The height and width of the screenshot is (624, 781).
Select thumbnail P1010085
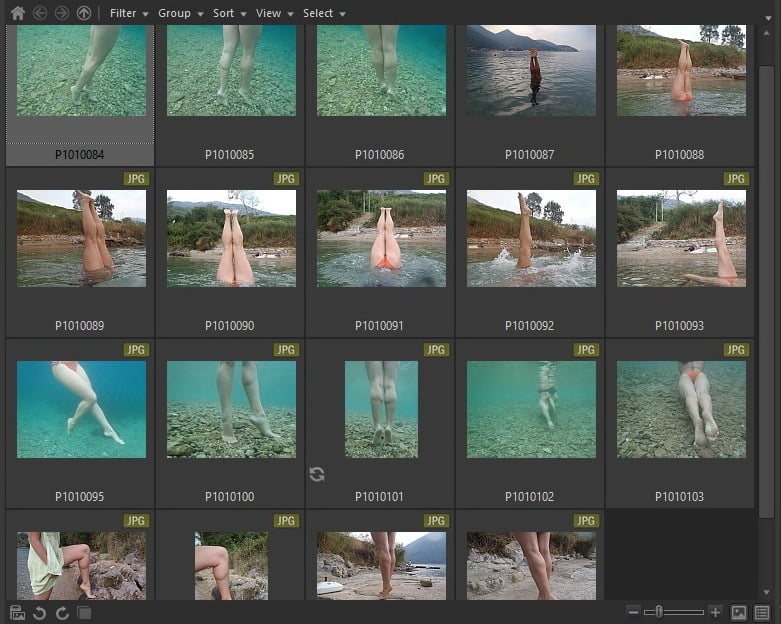pyautogui.click(x=231, y=70)
